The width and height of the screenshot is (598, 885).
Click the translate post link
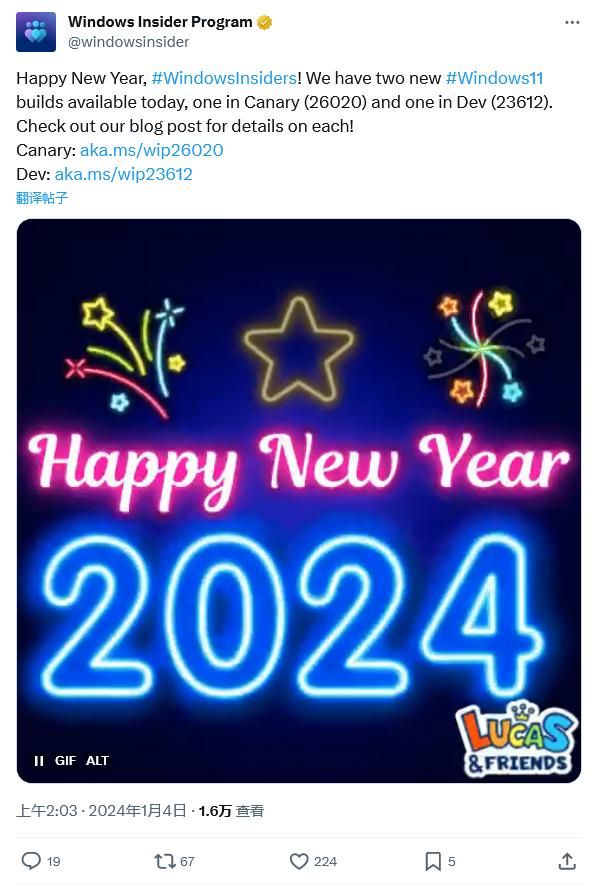pos(42,198)
